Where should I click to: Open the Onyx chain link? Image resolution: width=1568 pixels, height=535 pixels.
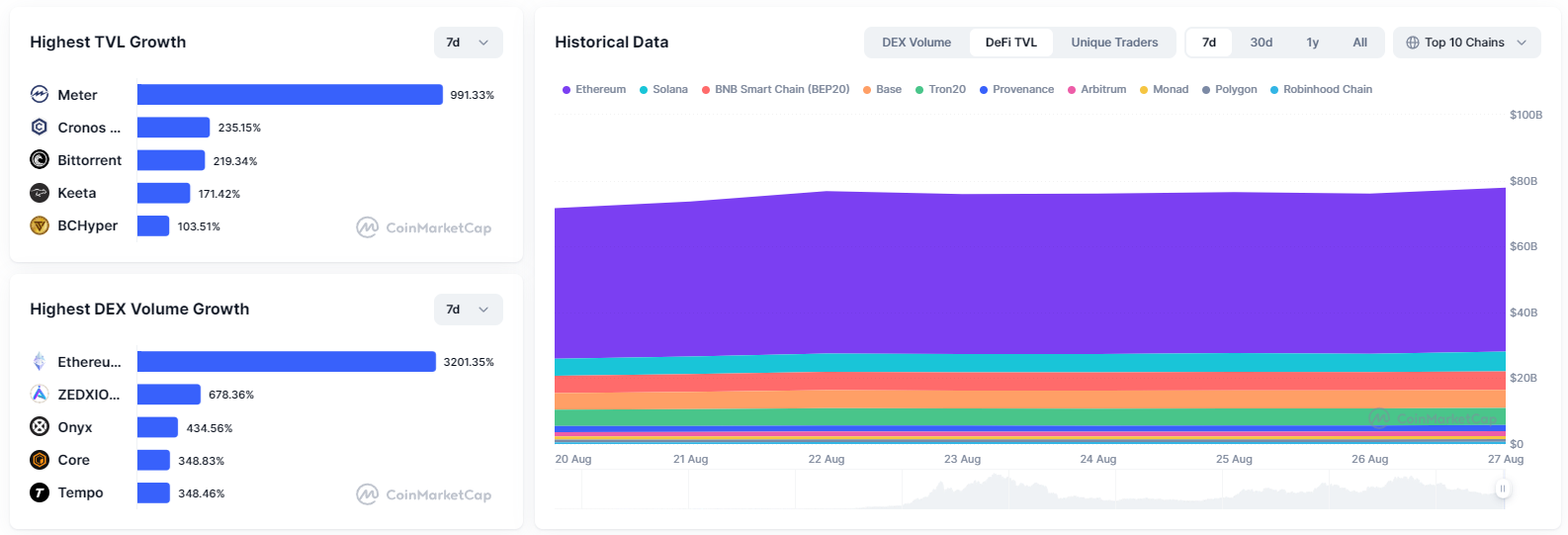75,427
